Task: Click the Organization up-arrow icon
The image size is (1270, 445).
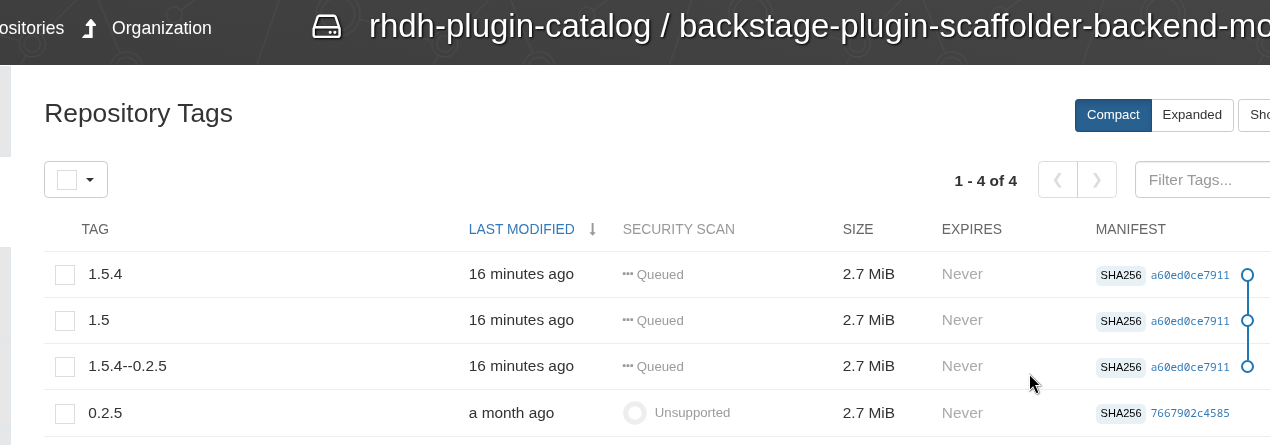Action: pyautogui.click(x=89, y=29)
